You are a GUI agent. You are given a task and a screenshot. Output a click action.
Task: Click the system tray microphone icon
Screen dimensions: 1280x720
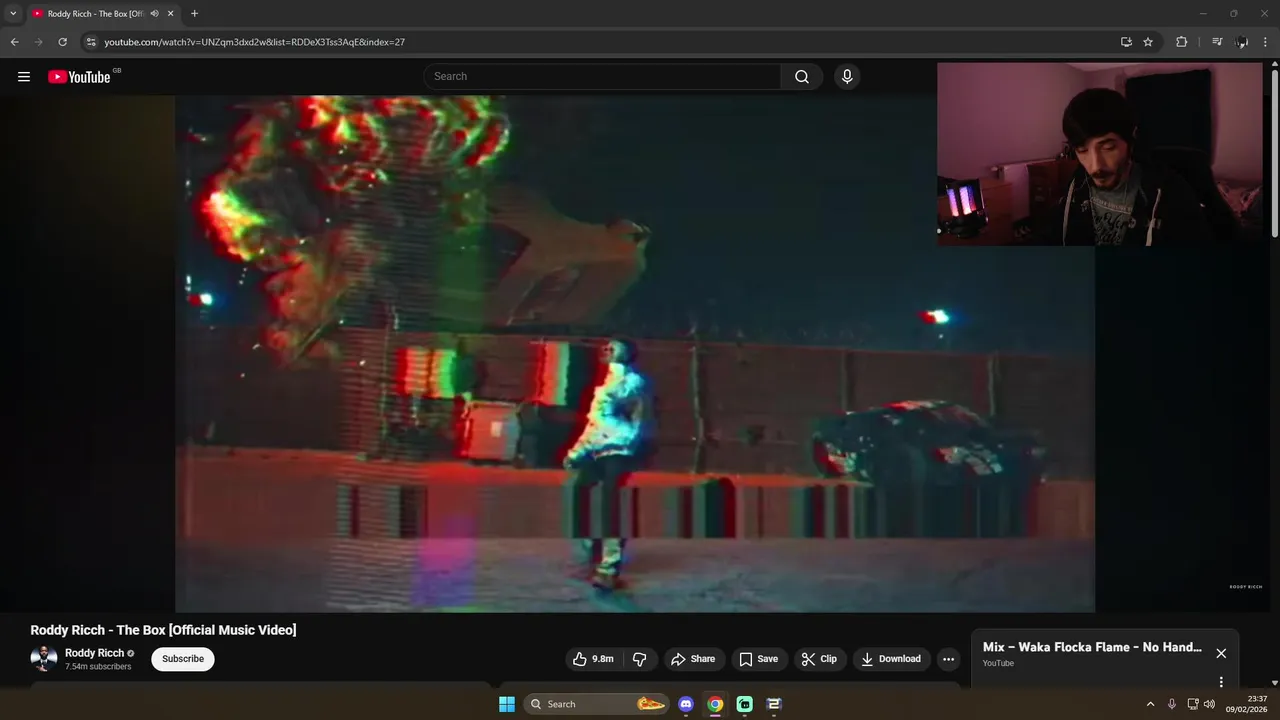click(1172, 704)
